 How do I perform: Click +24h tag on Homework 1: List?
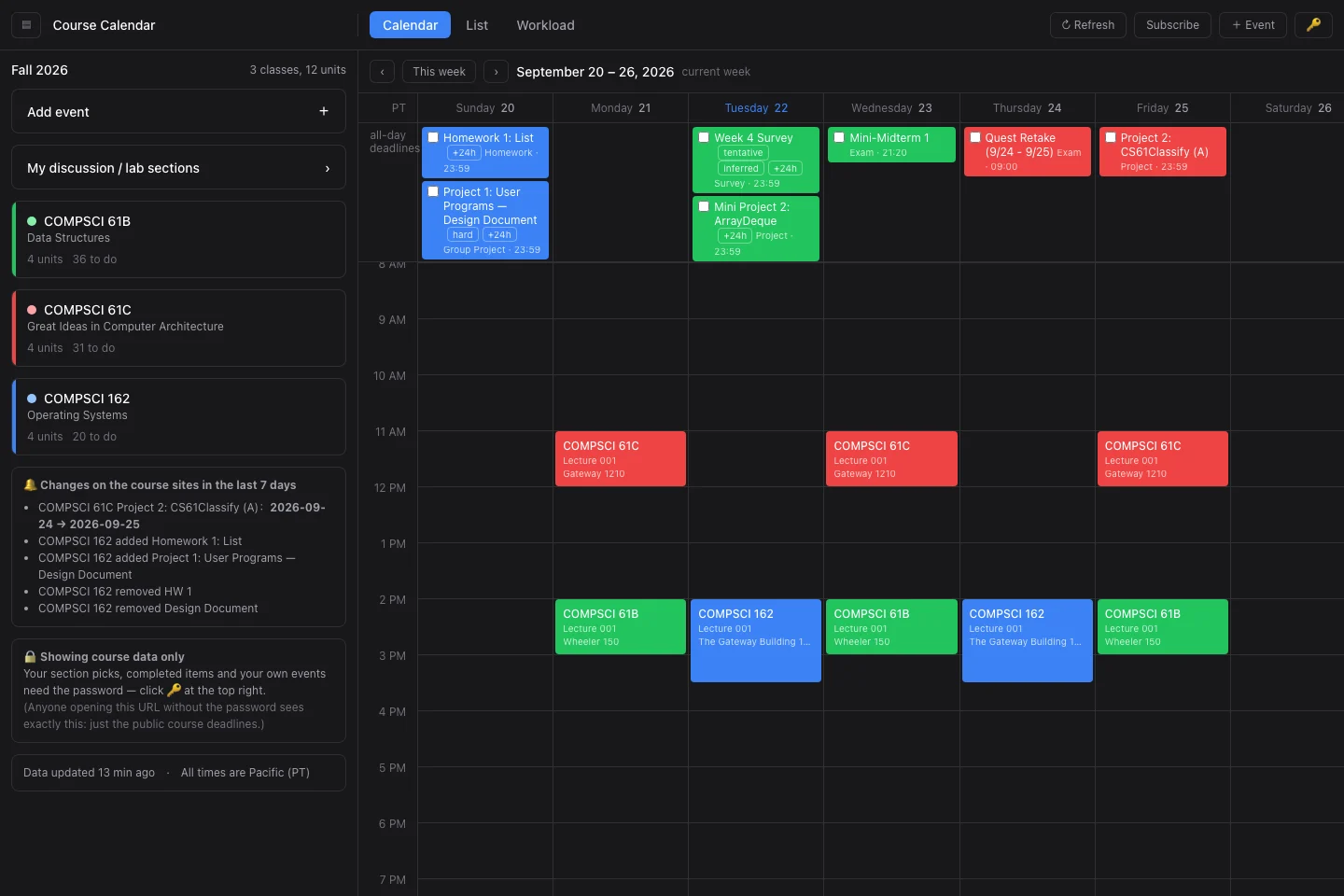tap(464, 153)
